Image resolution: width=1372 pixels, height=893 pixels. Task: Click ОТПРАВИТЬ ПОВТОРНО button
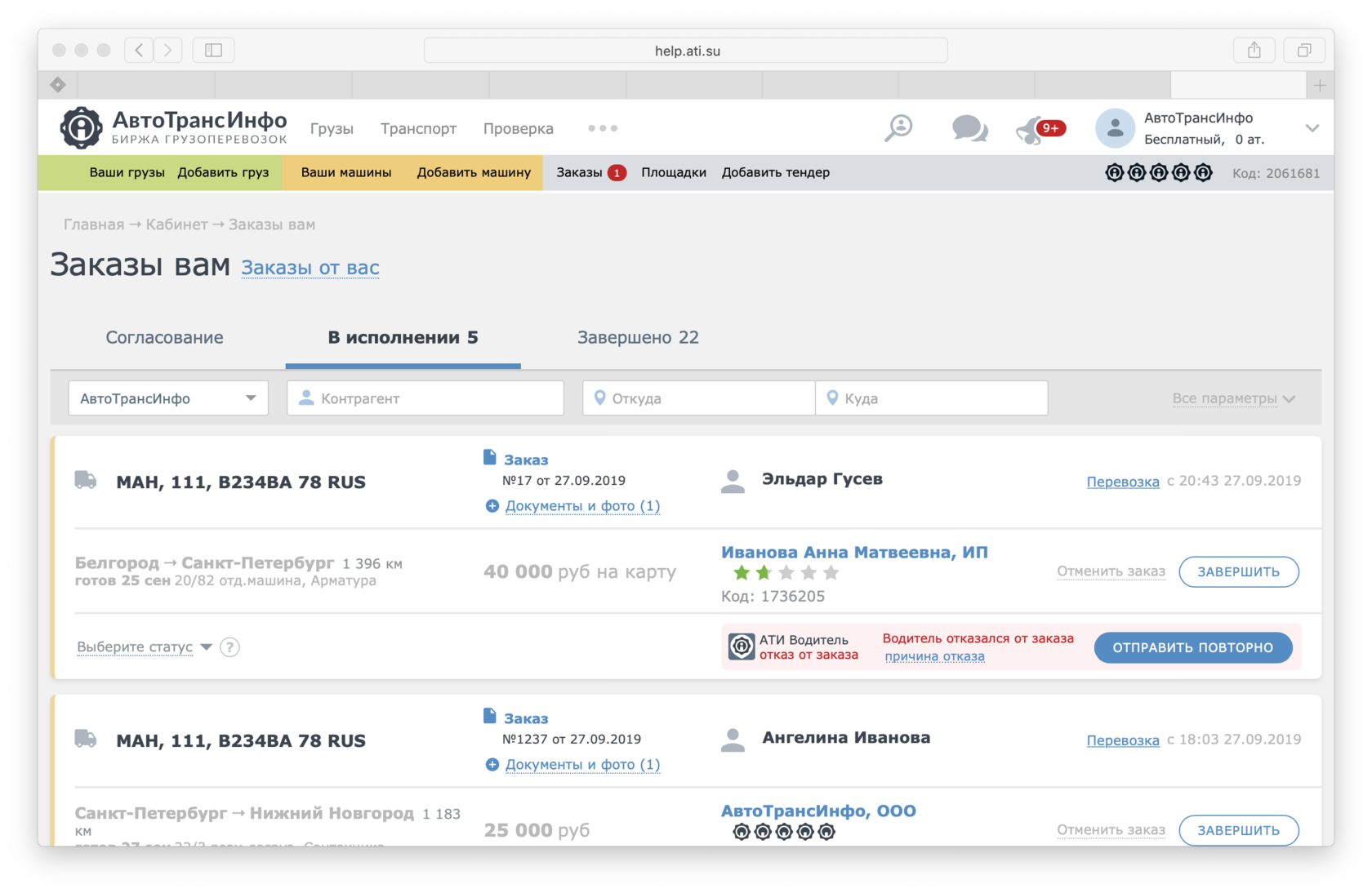pyautogui.click(x=1193, y=647)
